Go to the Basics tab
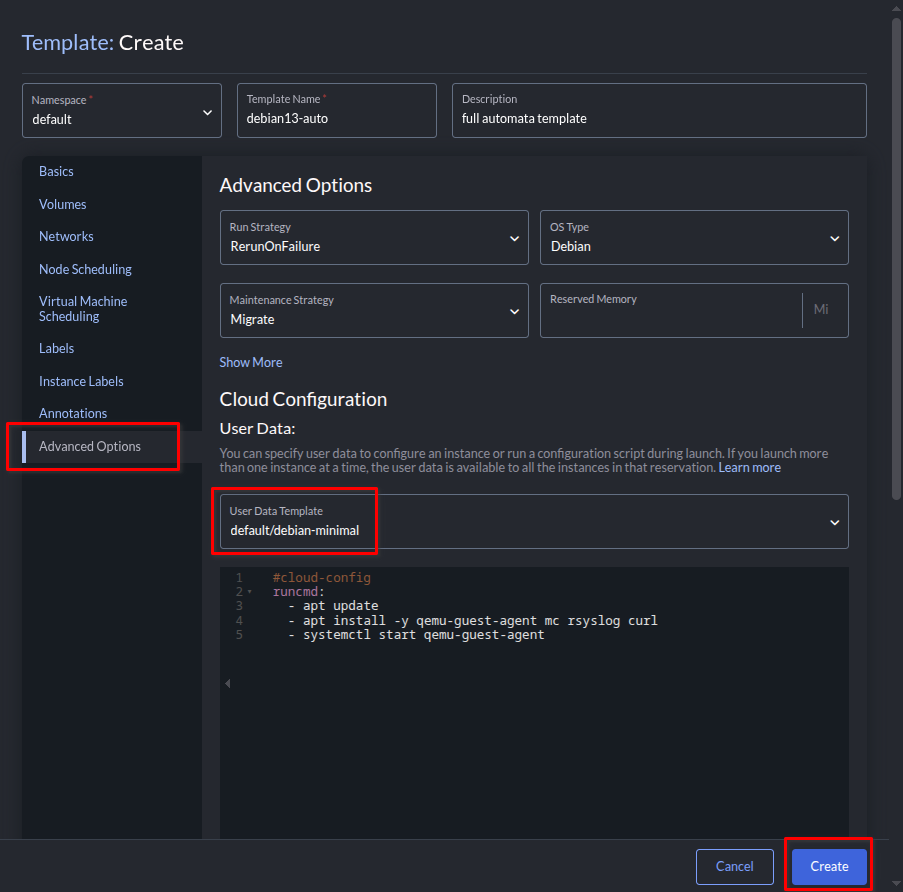Image resolution: width=903 pixels, height=892 pixels. [57, 171]
